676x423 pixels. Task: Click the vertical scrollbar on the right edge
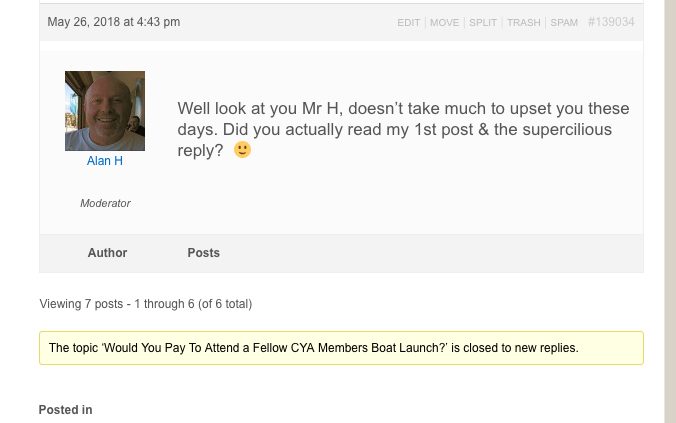click(x=670, y=200)
